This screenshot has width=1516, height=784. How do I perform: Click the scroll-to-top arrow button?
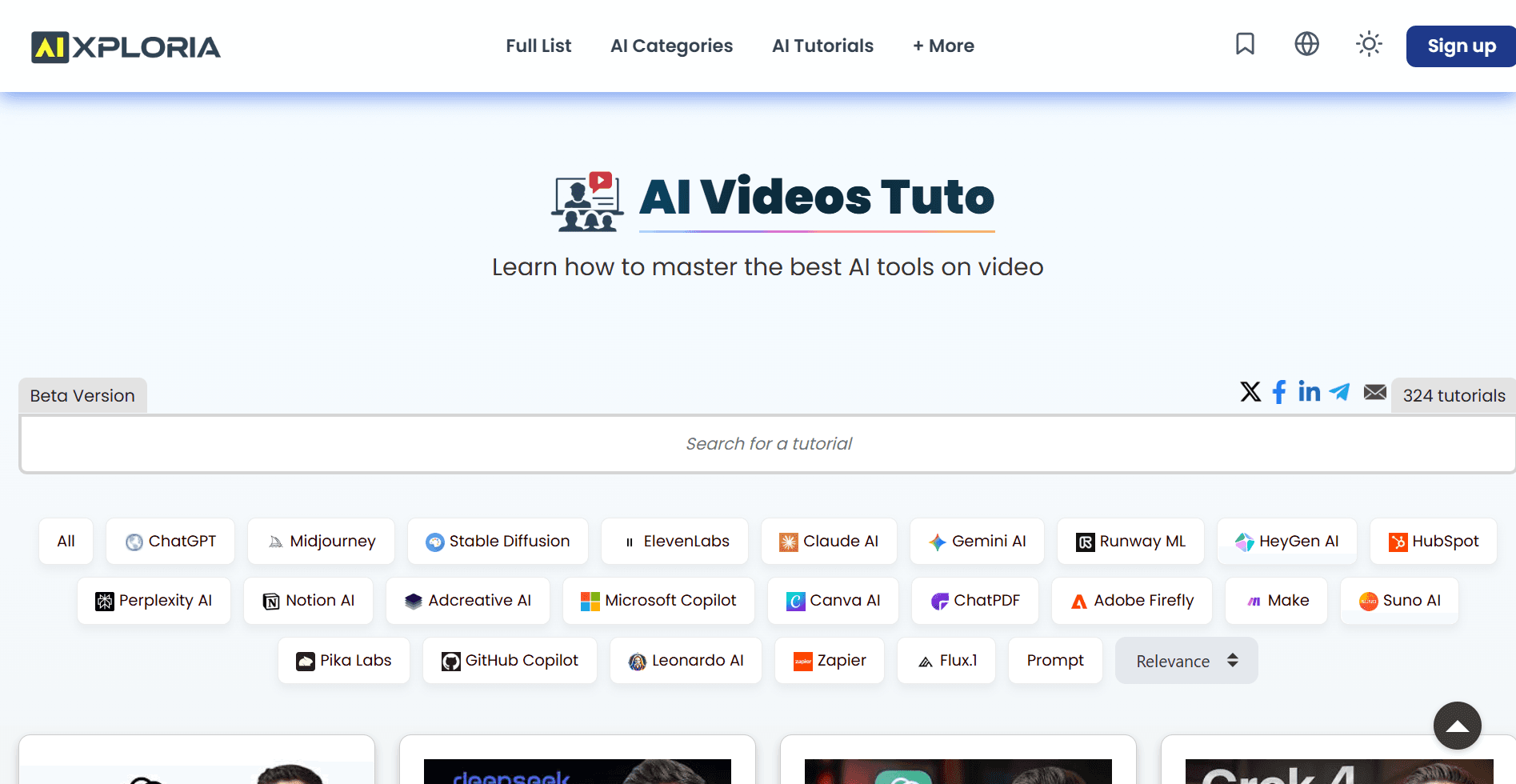pyautogui.click(x=1457, y=726)
